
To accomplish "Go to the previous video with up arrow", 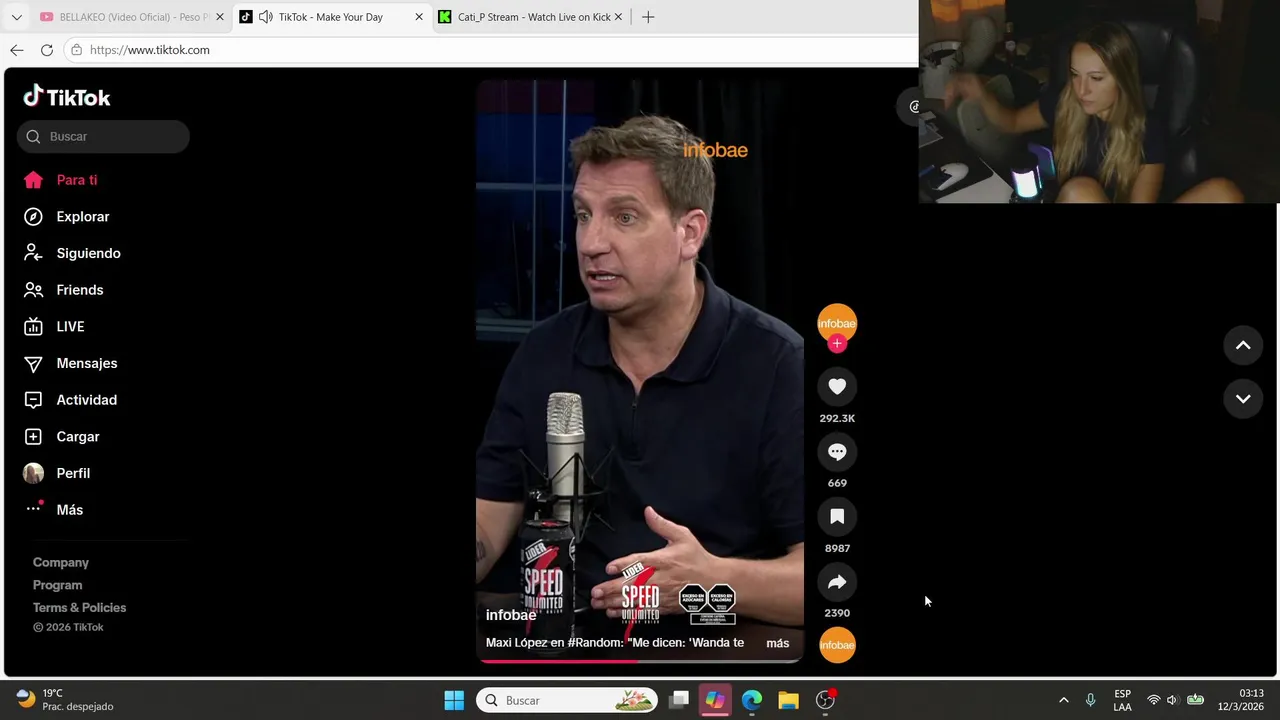I will 1243,345.
